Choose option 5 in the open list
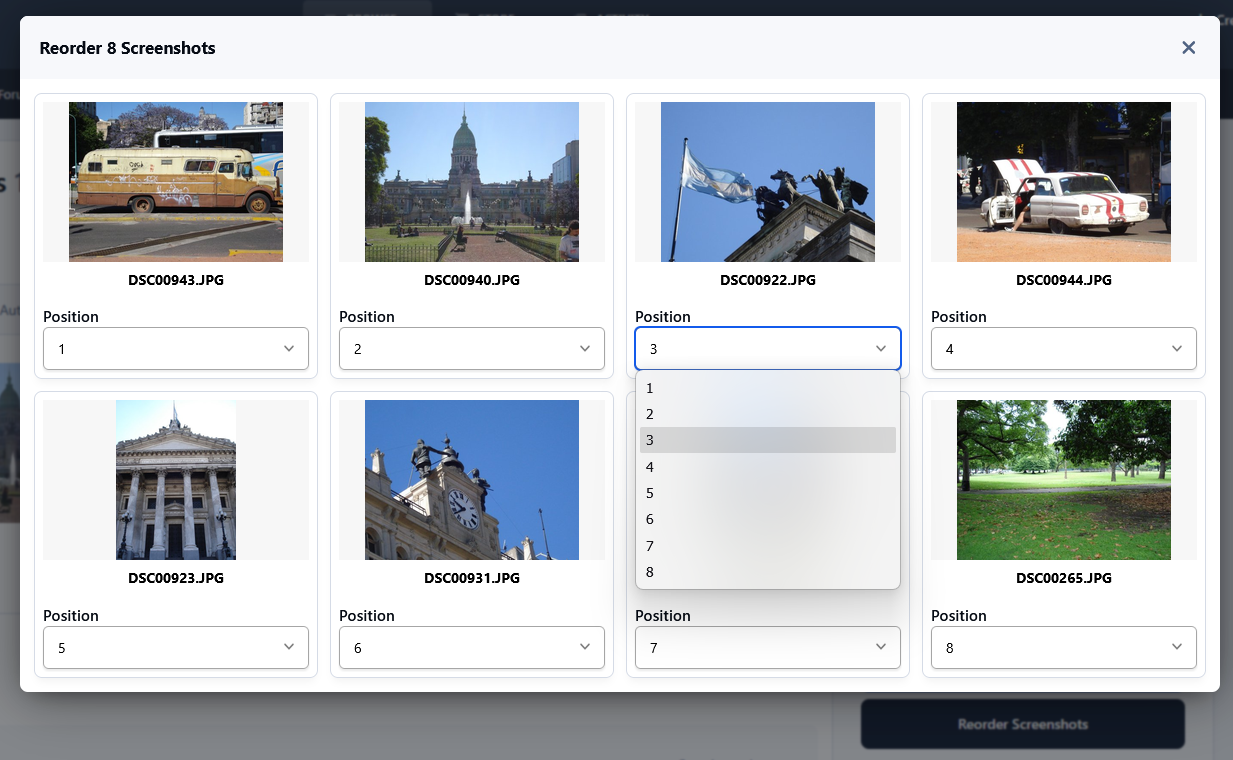The image size is (1233, 760). pos(768,493)
